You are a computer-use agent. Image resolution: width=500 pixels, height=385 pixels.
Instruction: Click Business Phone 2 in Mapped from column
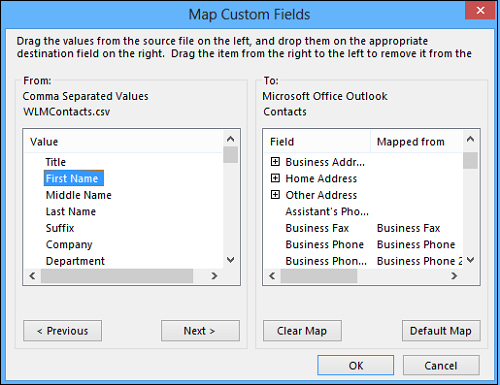point(419,261)
